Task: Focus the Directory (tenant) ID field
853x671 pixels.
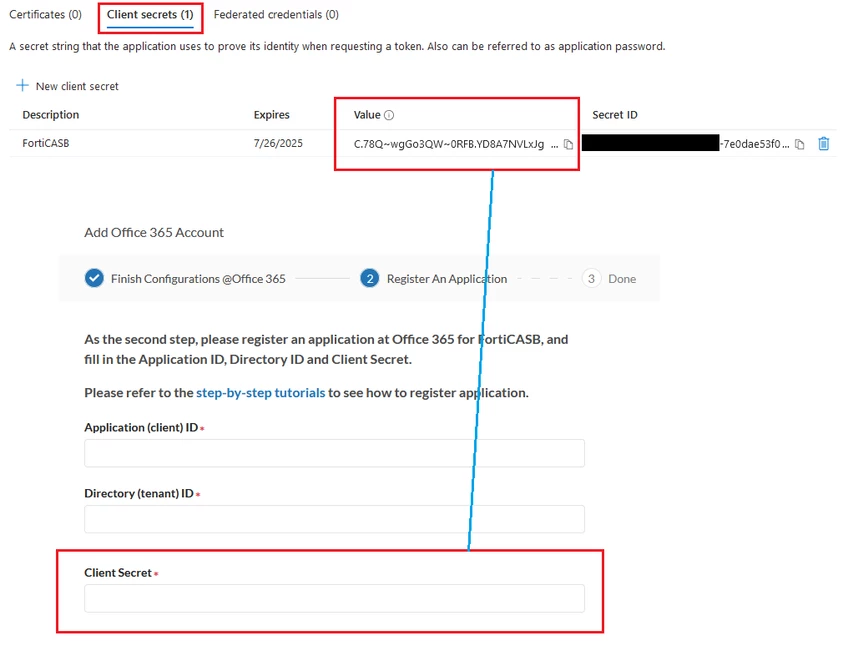Action: [x=335, y=519]
